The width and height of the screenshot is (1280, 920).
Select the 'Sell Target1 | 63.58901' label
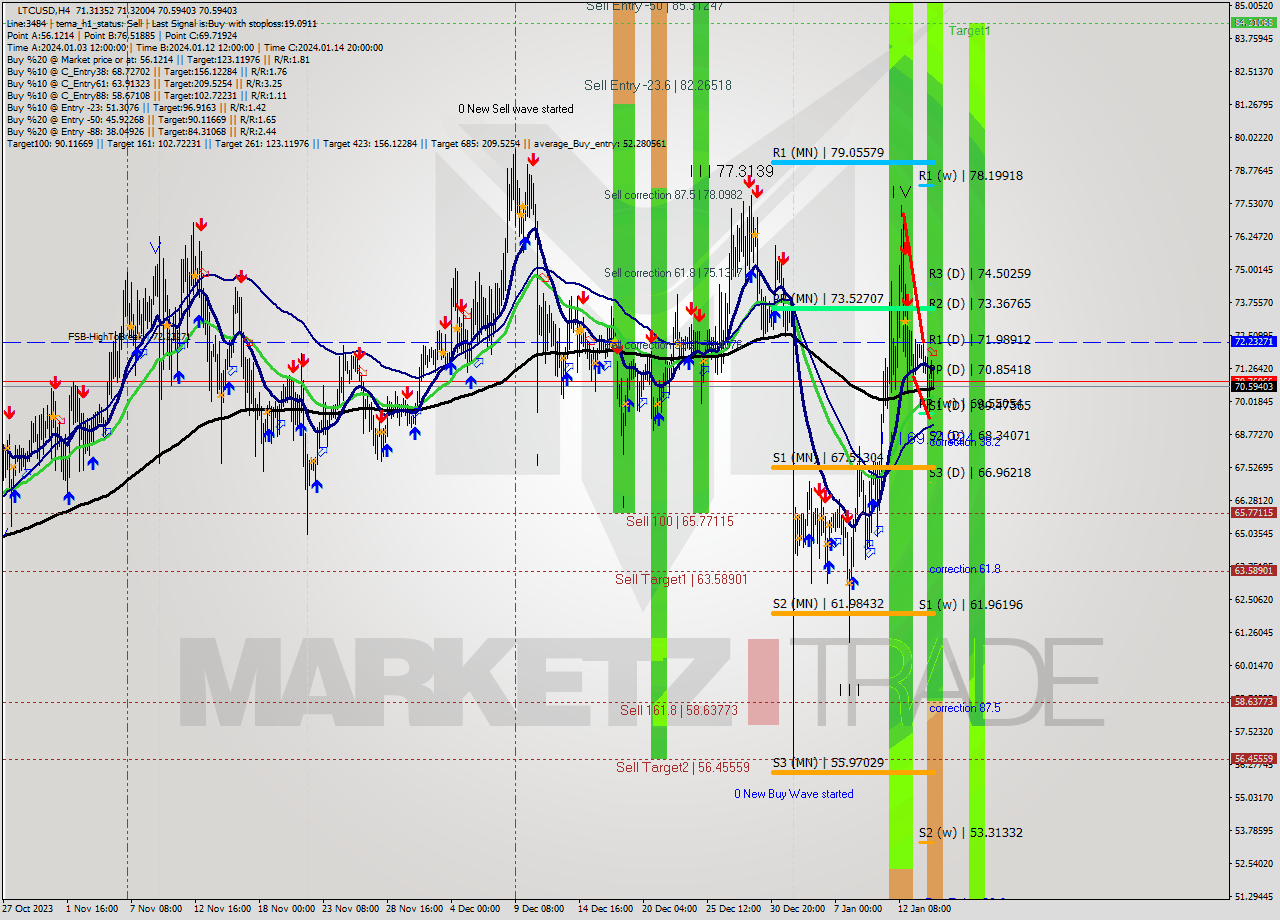(681, 580)
